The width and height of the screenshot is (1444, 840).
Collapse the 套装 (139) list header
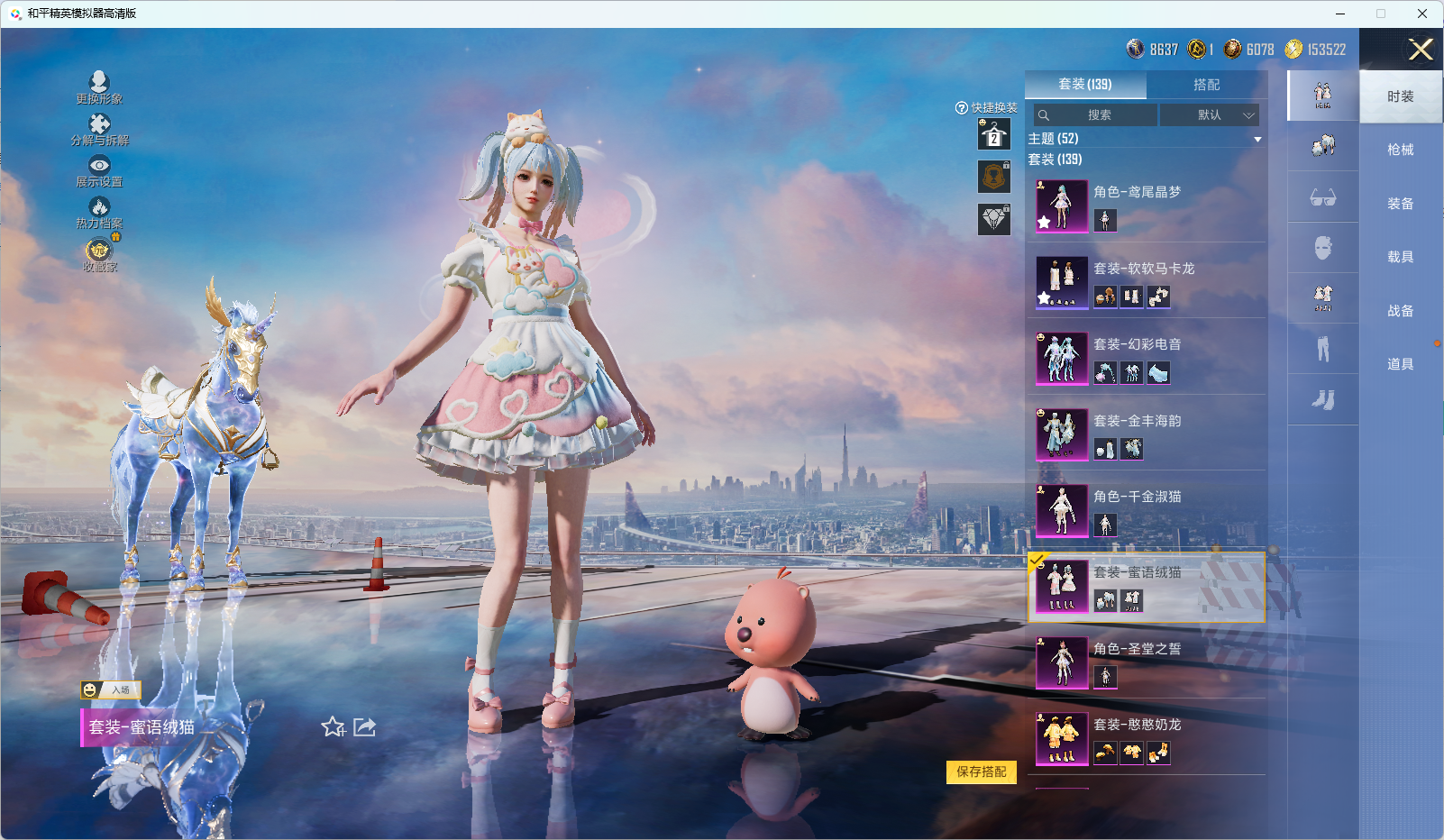coord(1056,160)
